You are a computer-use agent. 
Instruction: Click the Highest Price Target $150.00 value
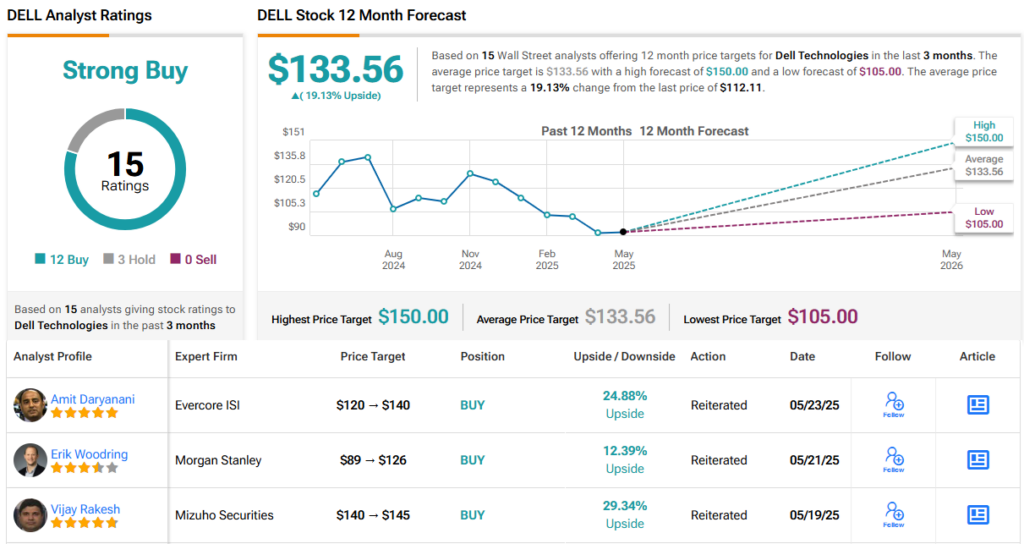[413, 317]
